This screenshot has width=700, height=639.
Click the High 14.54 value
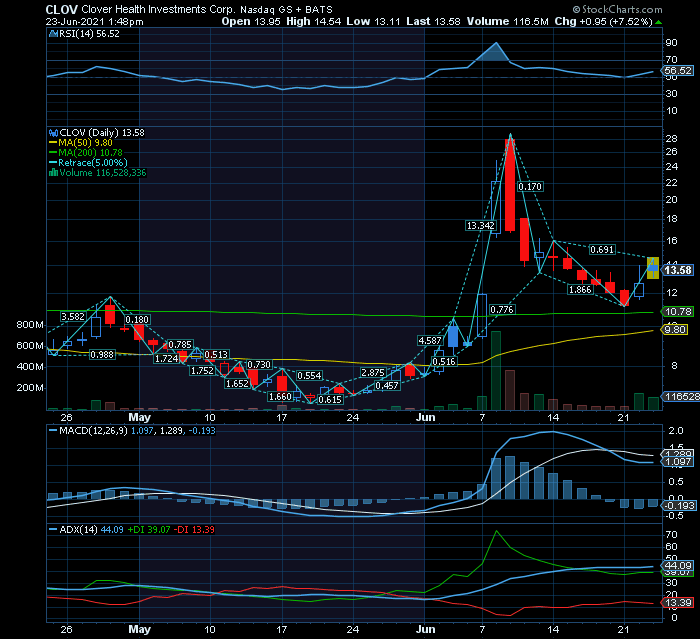click(314, 21)
